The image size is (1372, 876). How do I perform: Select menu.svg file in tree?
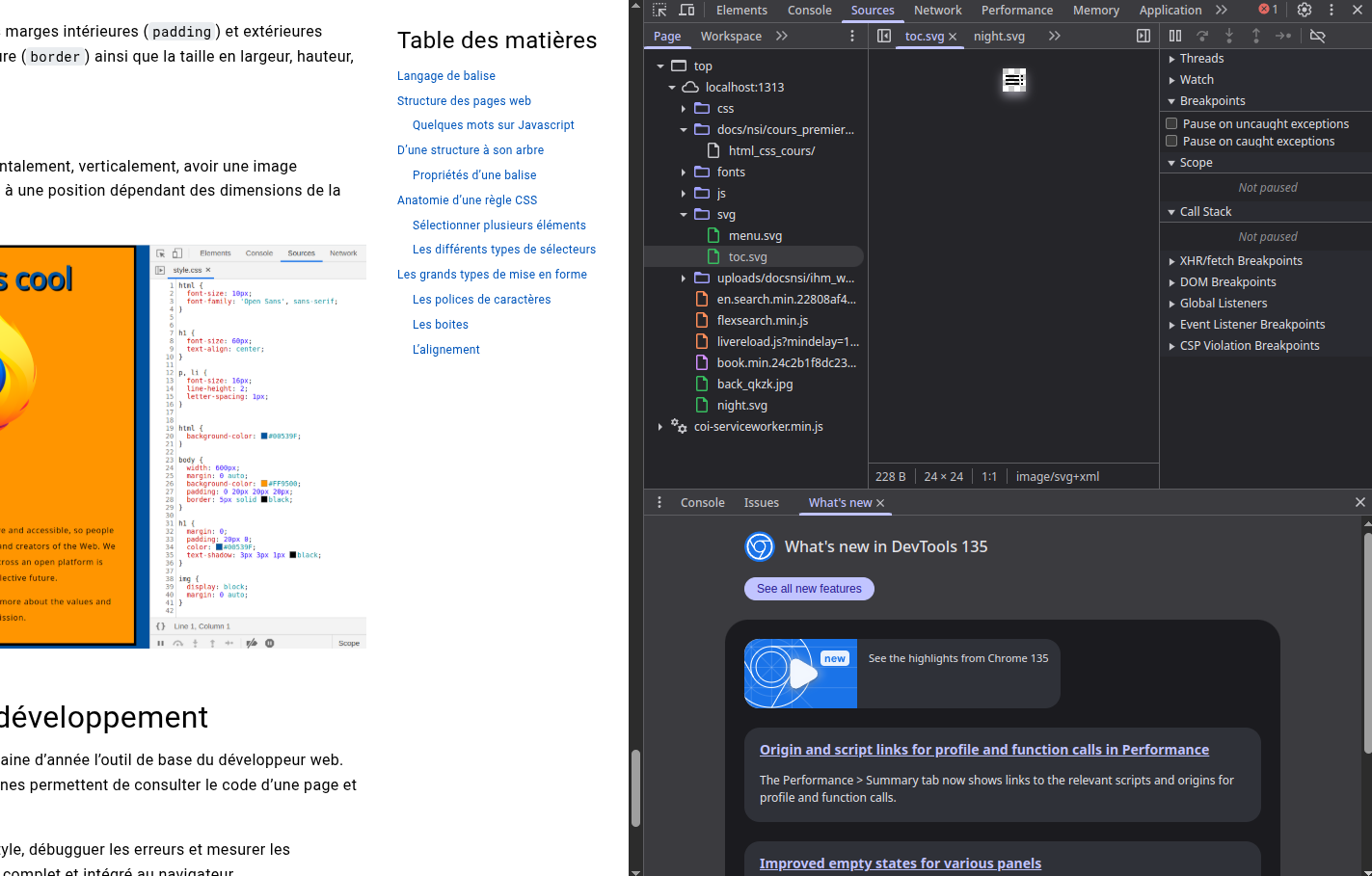click(x=754, y=236)
